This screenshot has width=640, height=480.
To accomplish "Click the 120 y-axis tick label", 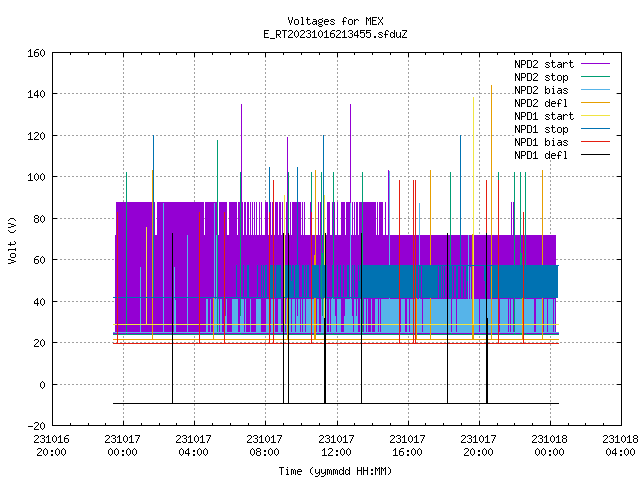I will [x=36, y=136].
